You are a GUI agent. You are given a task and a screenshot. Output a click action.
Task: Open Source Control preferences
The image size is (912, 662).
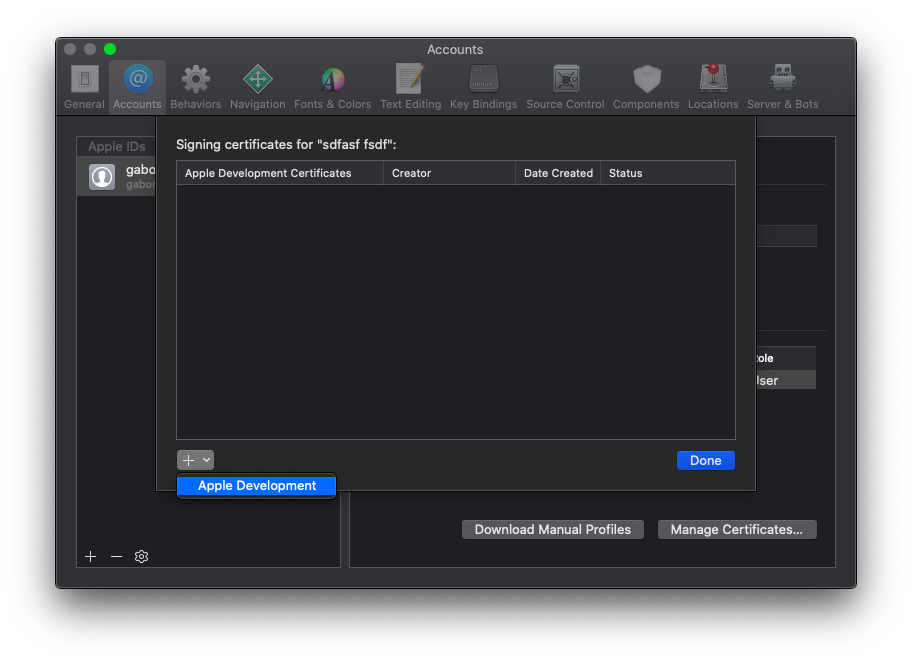click(565, 87)
